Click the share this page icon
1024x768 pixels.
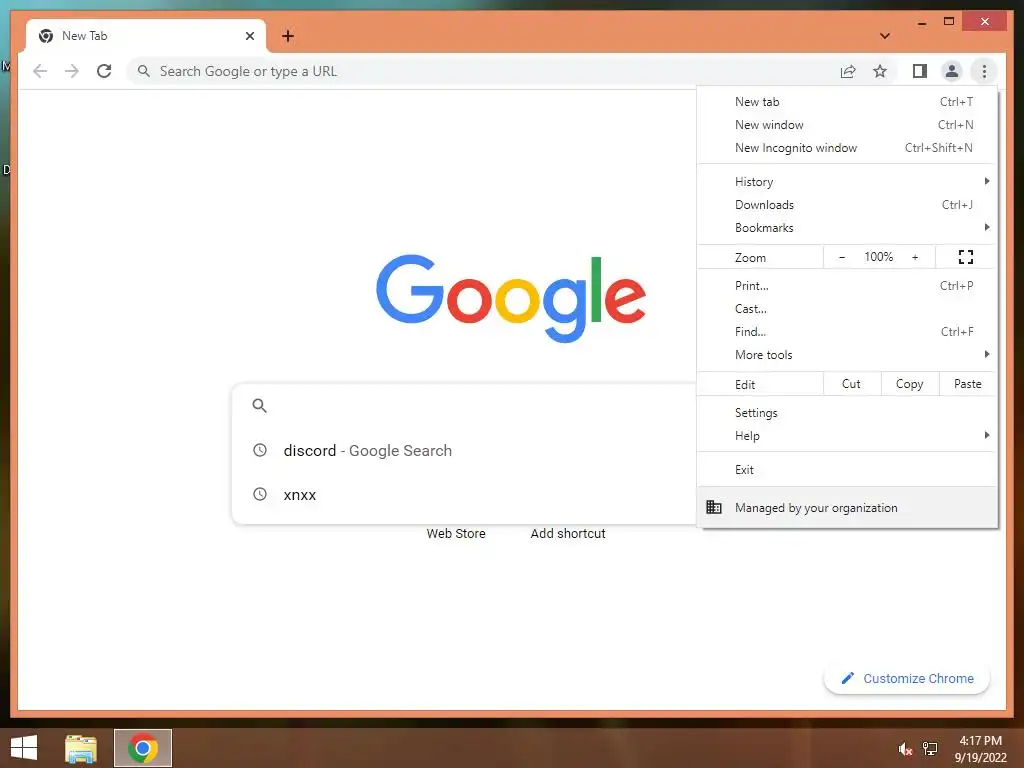click(x=848, y=71)
